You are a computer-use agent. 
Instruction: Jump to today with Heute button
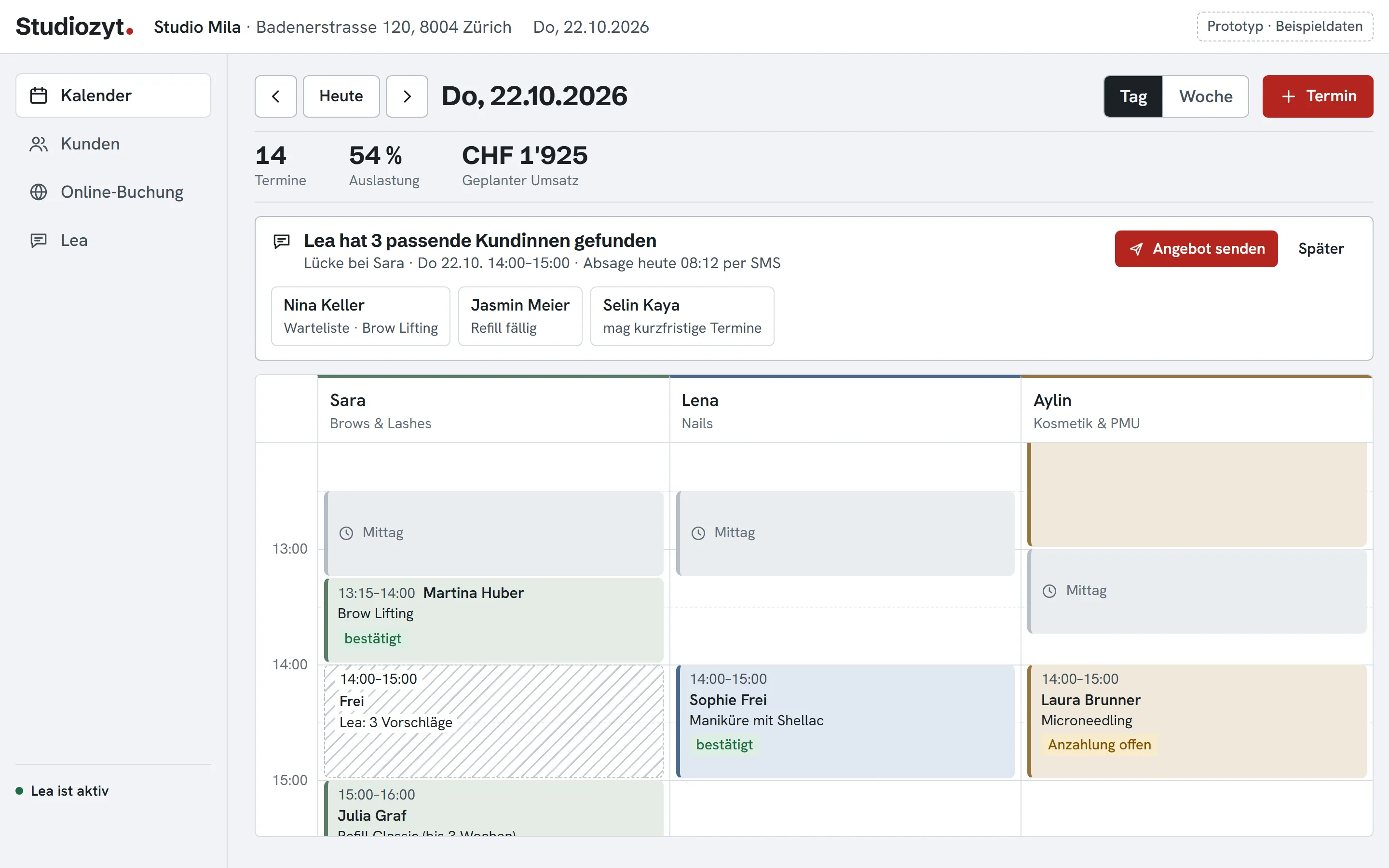coord(341,96)
